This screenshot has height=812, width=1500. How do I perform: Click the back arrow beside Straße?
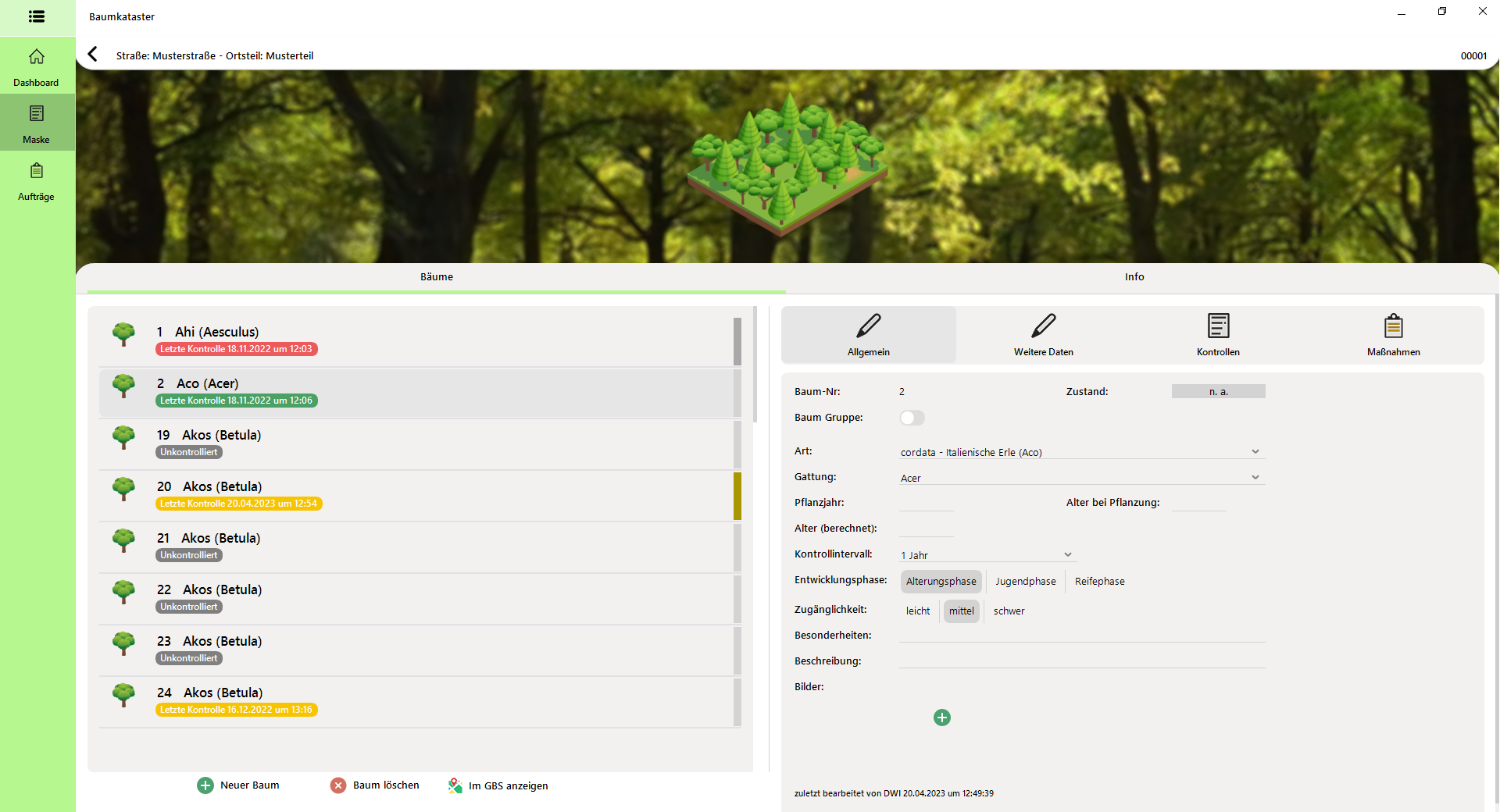pyautogui.click(x=93, y=54)
